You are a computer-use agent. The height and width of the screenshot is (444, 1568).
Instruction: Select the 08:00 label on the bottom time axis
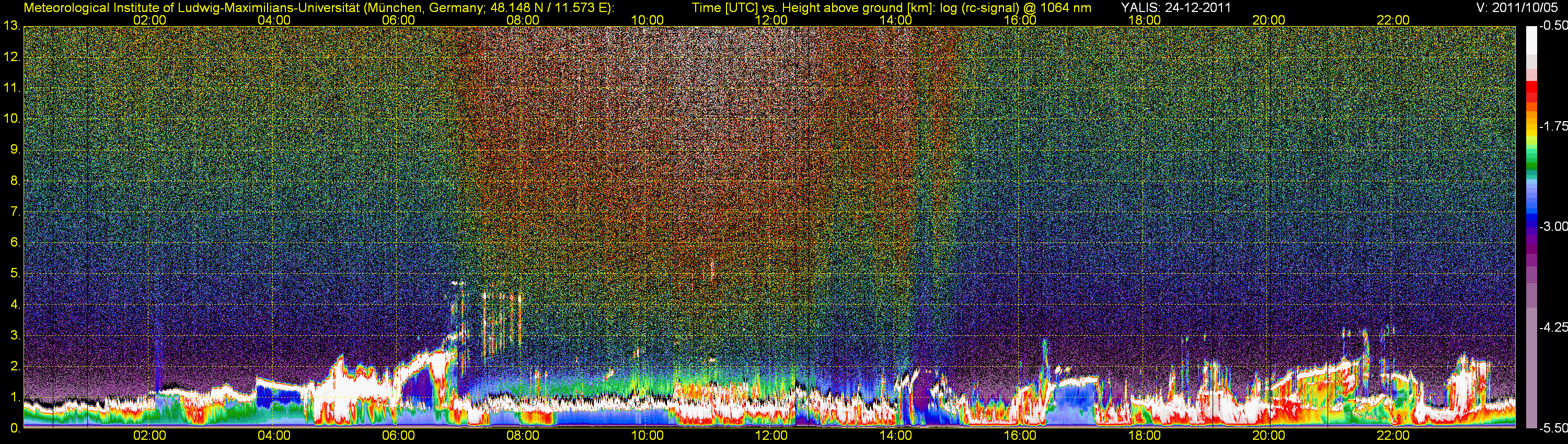click(522, 436)
